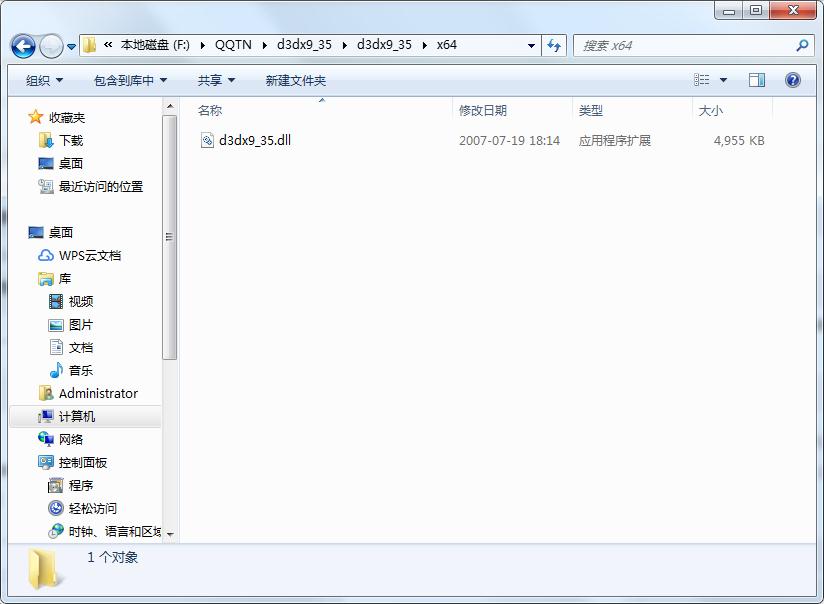
Task: Open help with the question mark icon
Action: [792, 80]
